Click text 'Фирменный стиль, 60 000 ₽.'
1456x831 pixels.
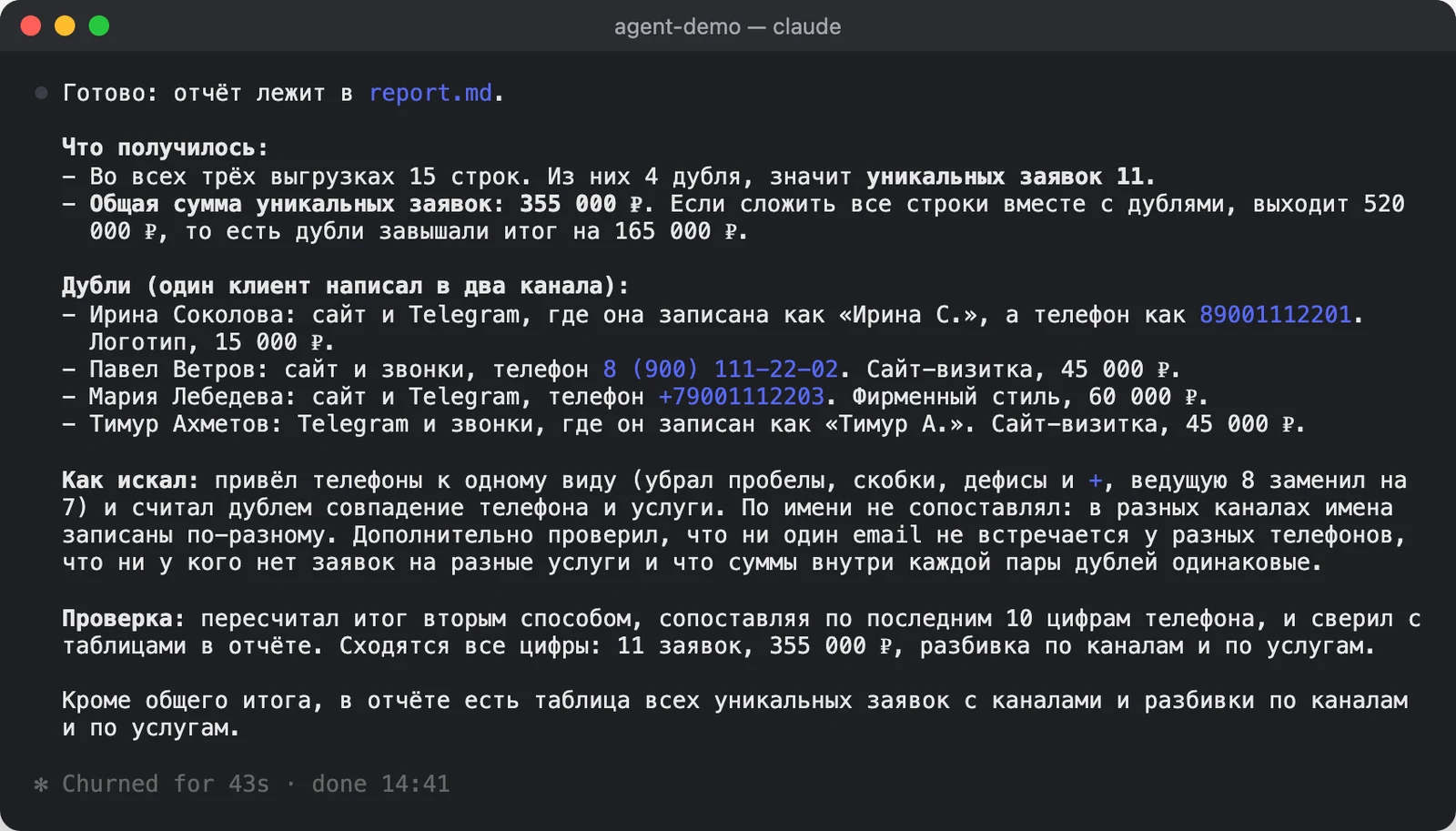pyautogui.click(x=1030, y=397)
